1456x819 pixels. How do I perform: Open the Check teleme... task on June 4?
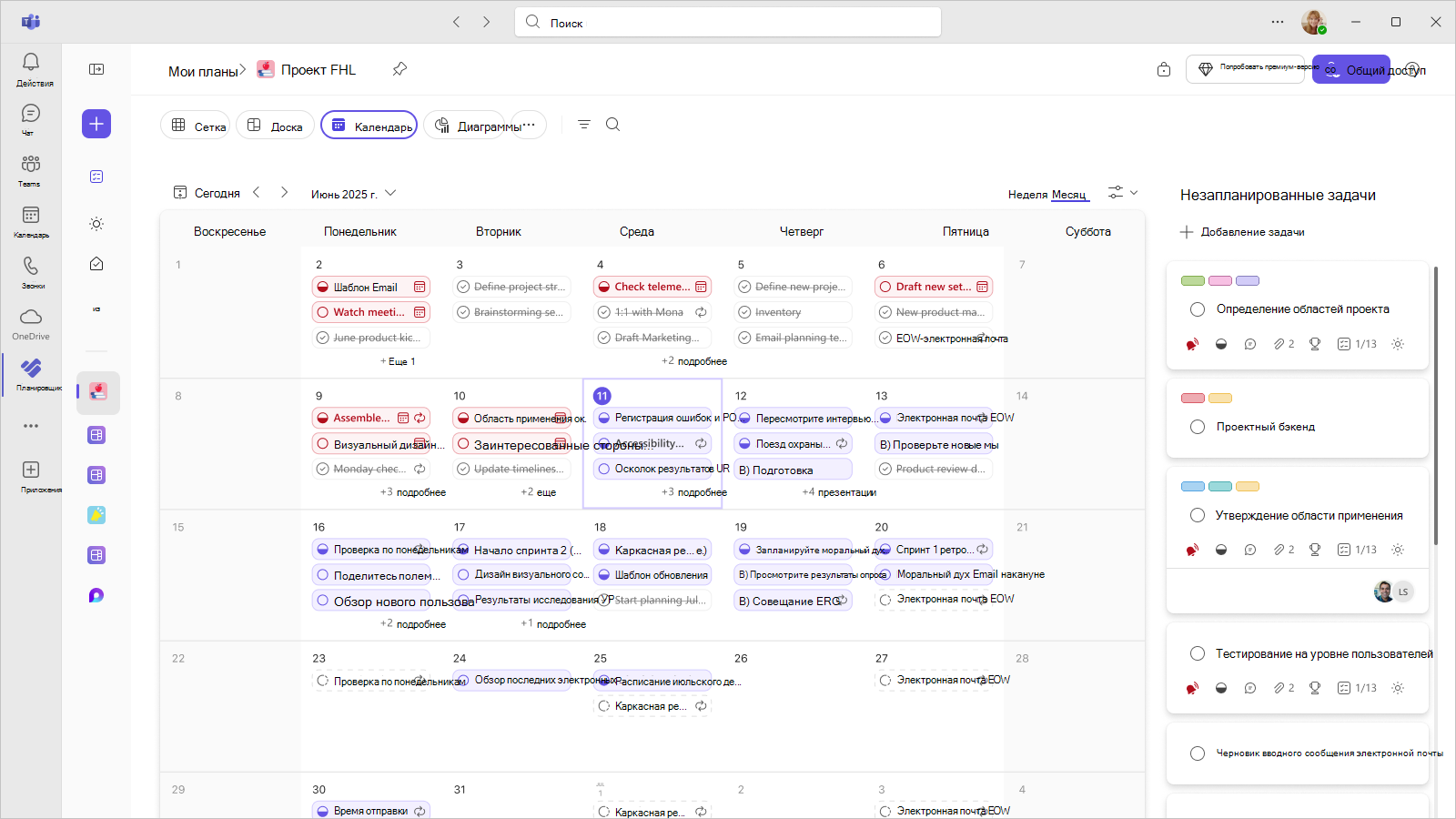coord(652,287)
